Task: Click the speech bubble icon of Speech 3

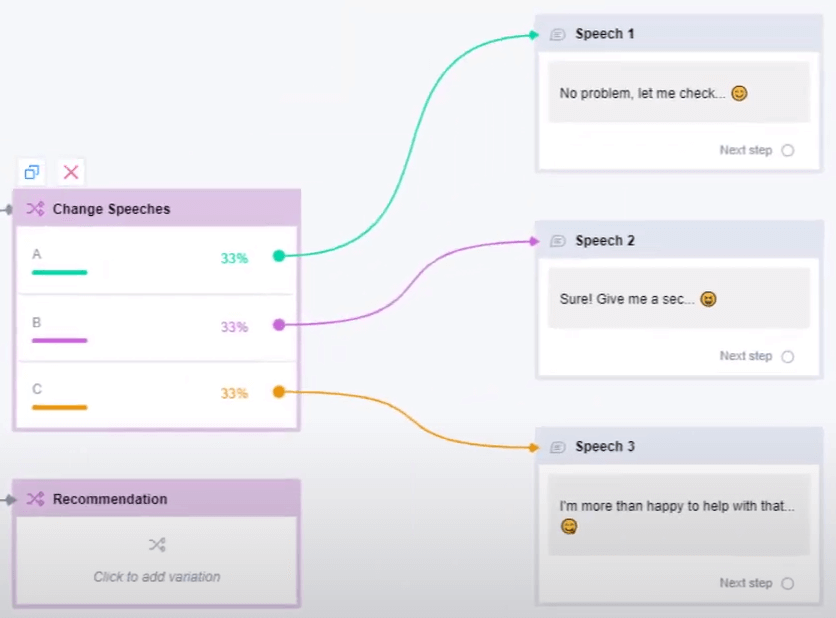Action: [x=558, y=447]
